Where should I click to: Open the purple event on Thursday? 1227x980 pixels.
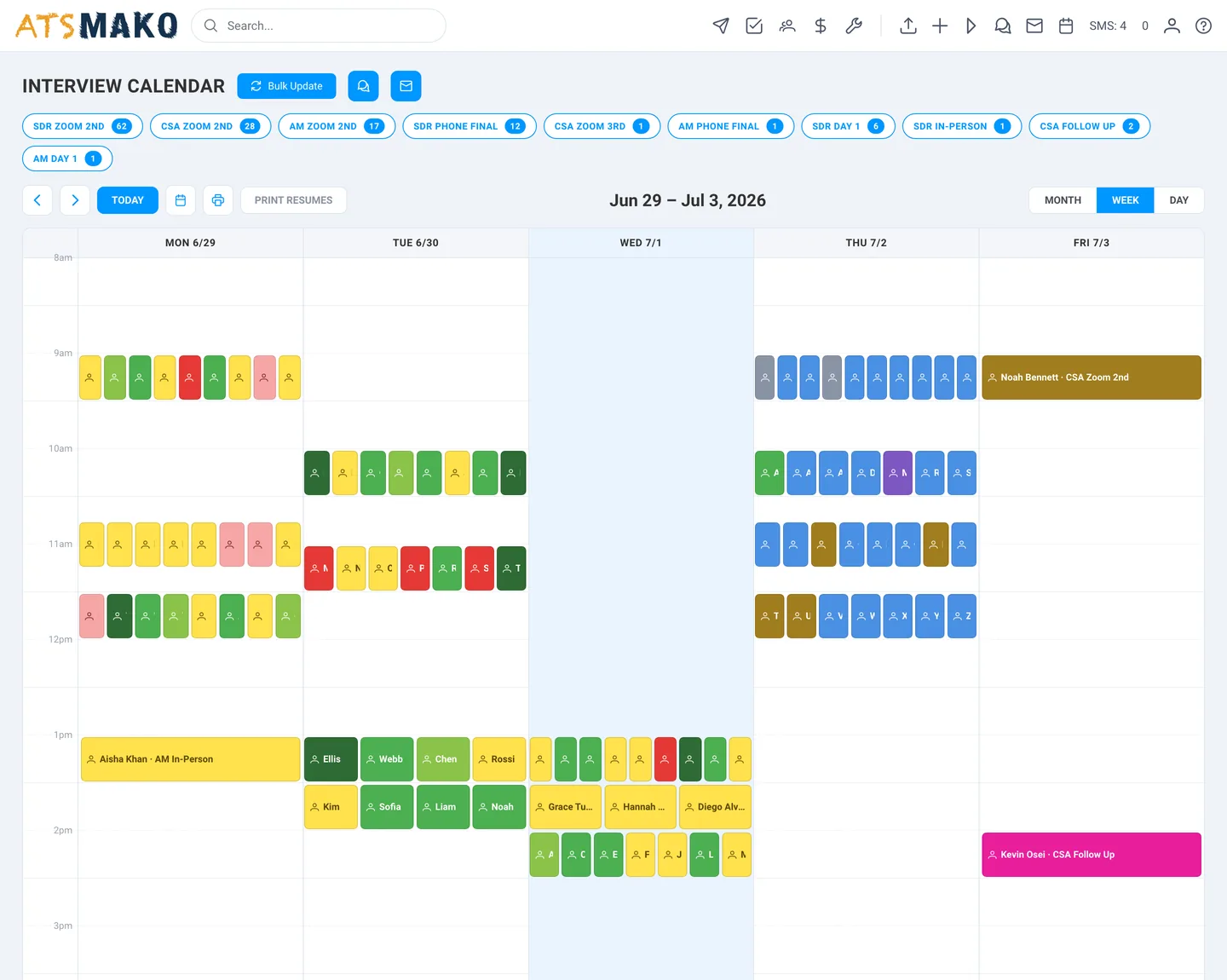point(898,473)
